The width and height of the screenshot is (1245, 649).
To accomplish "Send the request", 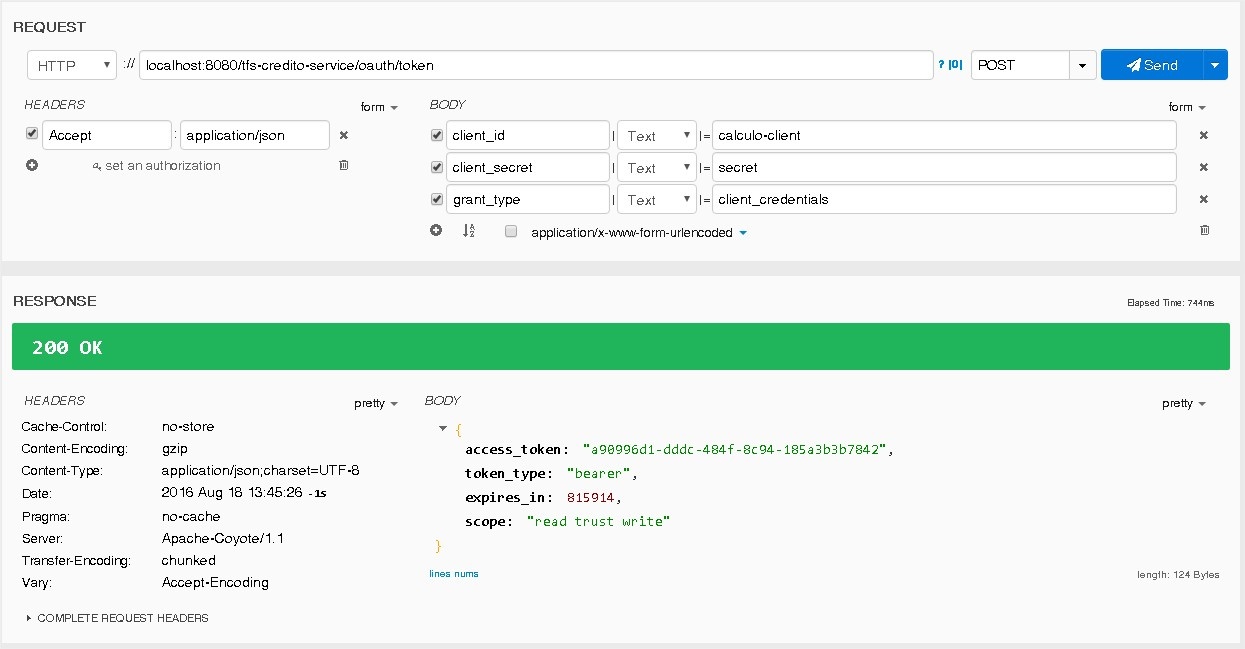I will [1152, 65].
